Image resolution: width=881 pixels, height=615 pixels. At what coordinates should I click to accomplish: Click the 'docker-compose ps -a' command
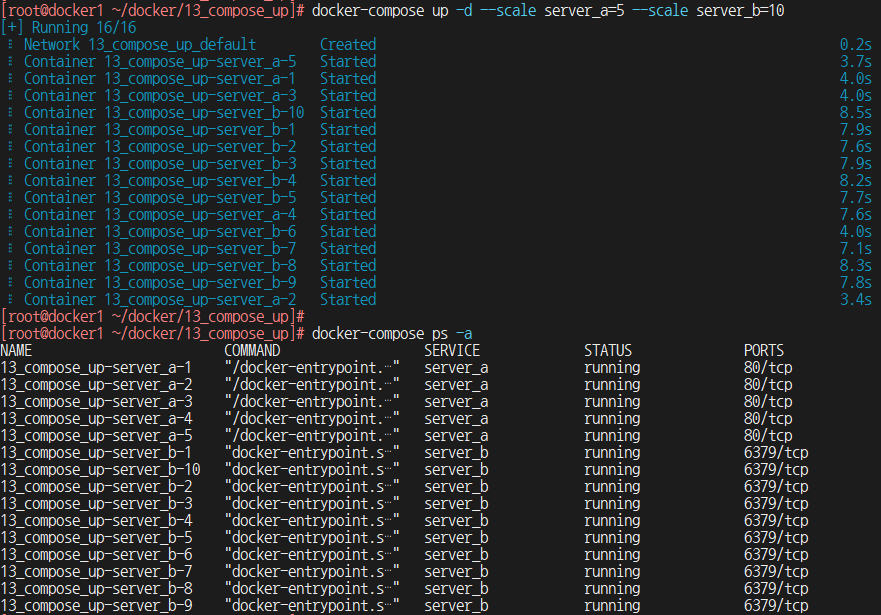pos(392,334)
